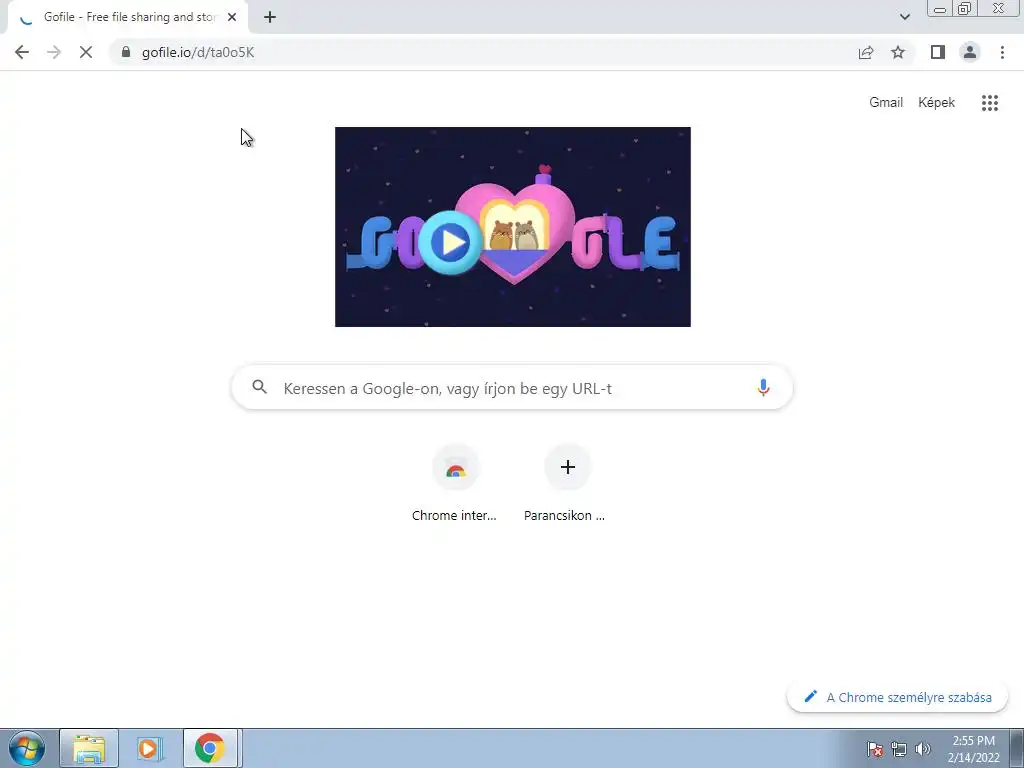View site info via the lock icon
The image size is (1024, 768).
[126, 52]
